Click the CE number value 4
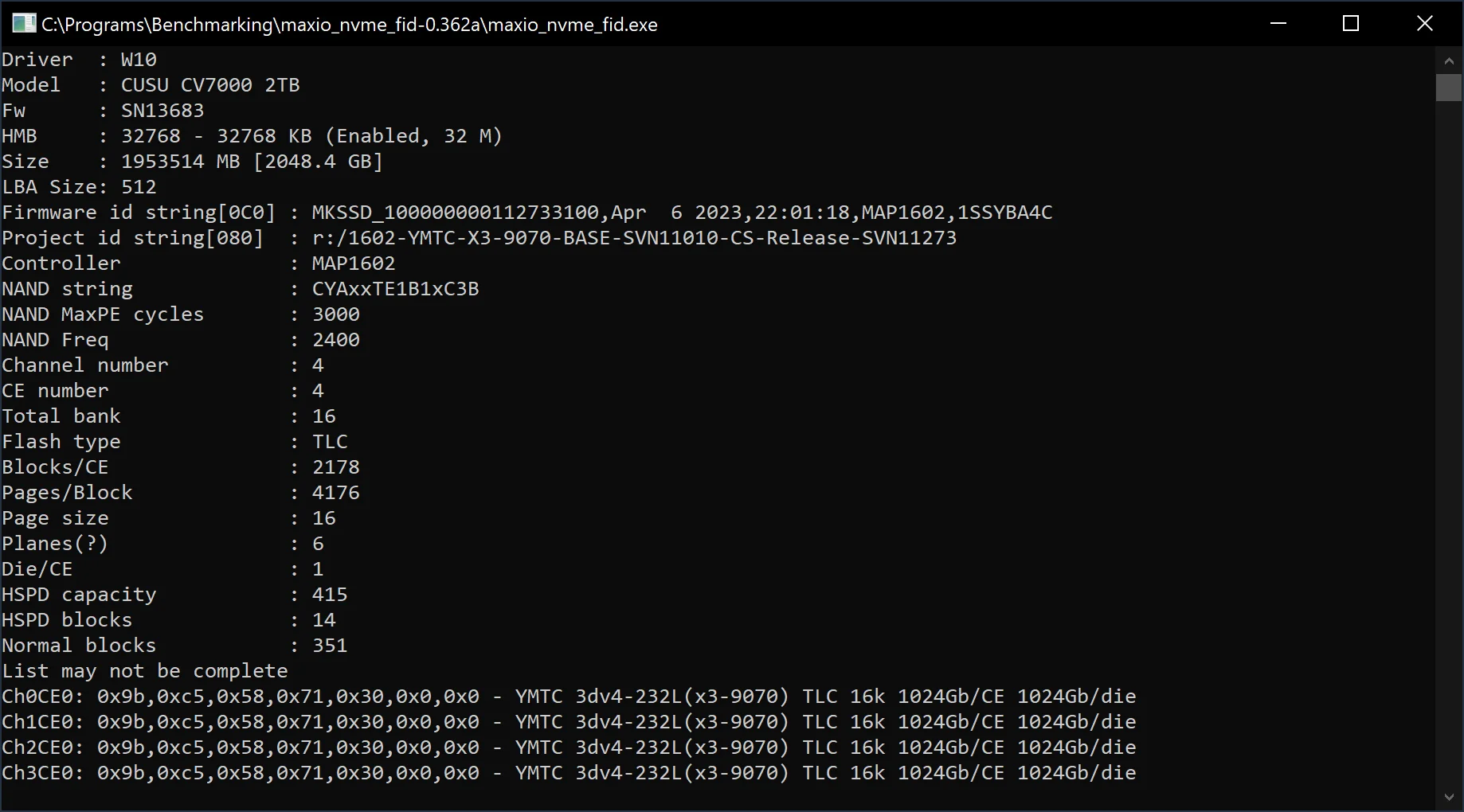This screenshot has width=1464, height=812. (318, 391)
